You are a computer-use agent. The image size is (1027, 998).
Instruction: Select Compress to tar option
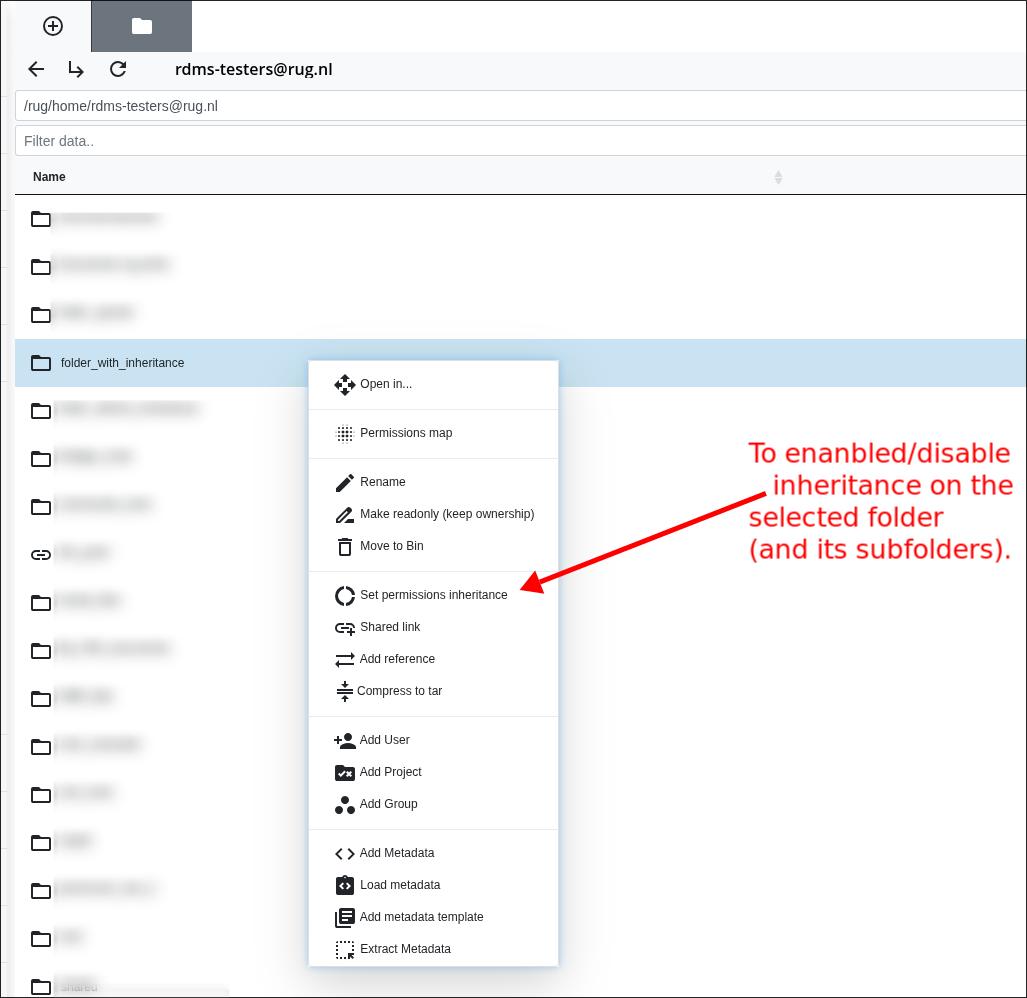pos(399,691)
